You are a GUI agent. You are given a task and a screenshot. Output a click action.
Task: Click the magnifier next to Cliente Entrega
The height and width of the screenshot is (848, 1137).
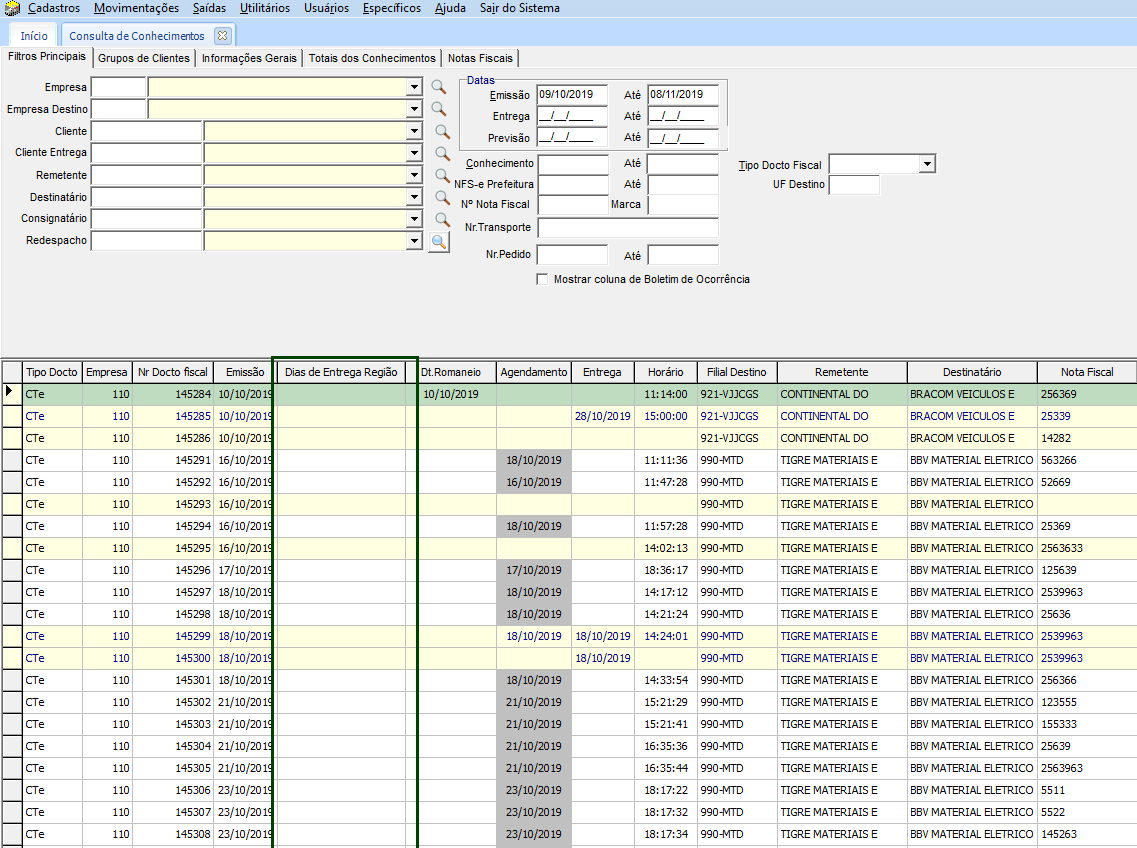[x=443, y=153]
